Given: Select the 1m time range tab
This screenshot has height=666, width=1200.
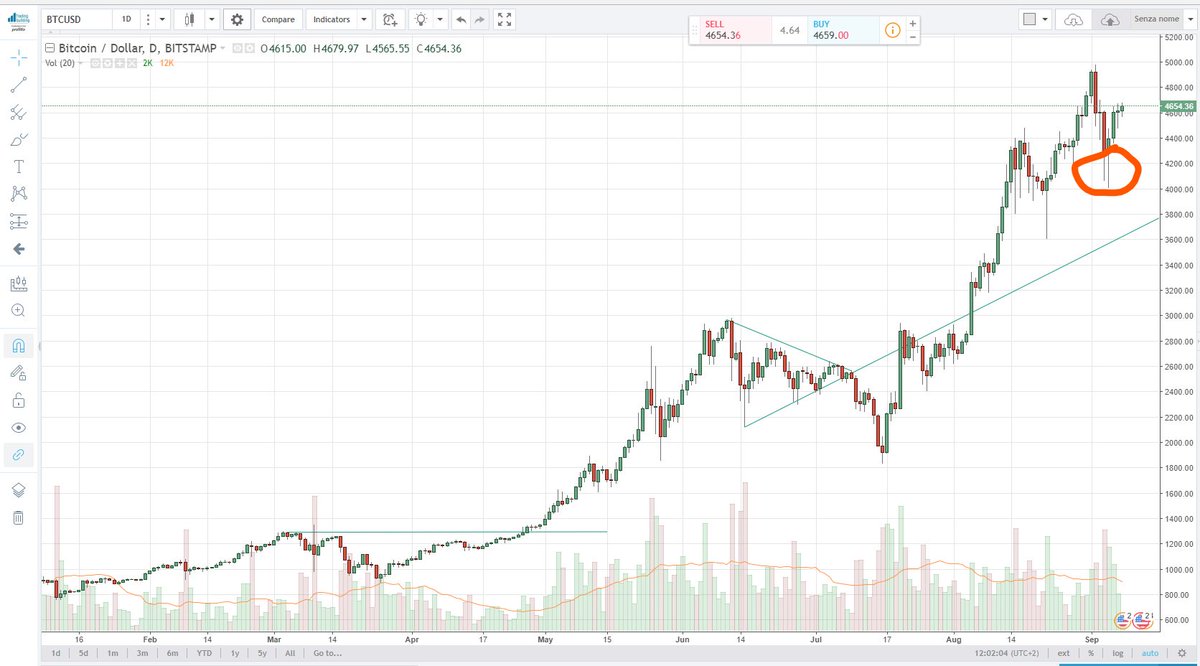Looking at the screenshot, I should [x=113, y=653].
